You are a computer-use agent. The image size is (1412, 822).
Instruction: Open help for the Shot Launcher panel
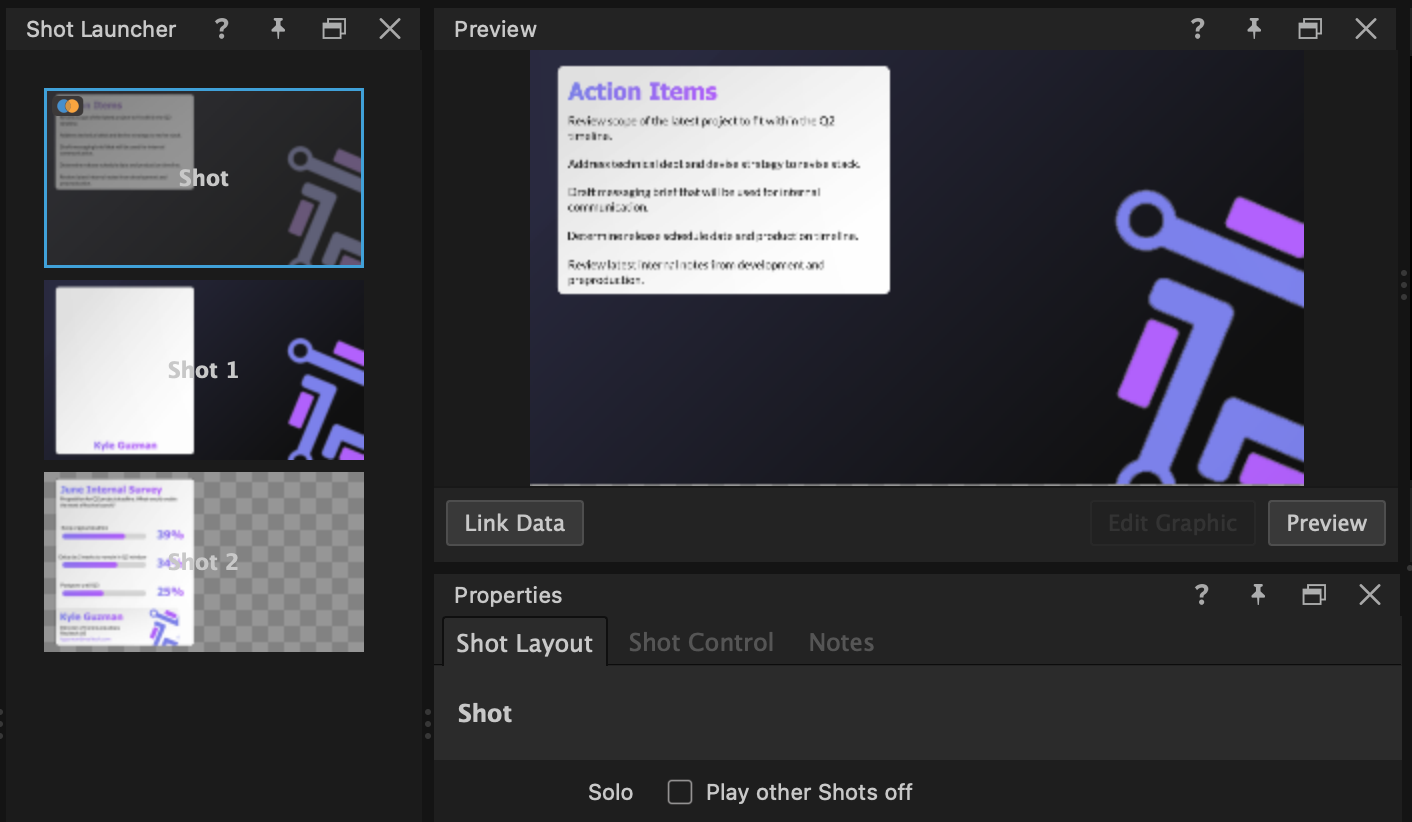[x=221, y=29]
